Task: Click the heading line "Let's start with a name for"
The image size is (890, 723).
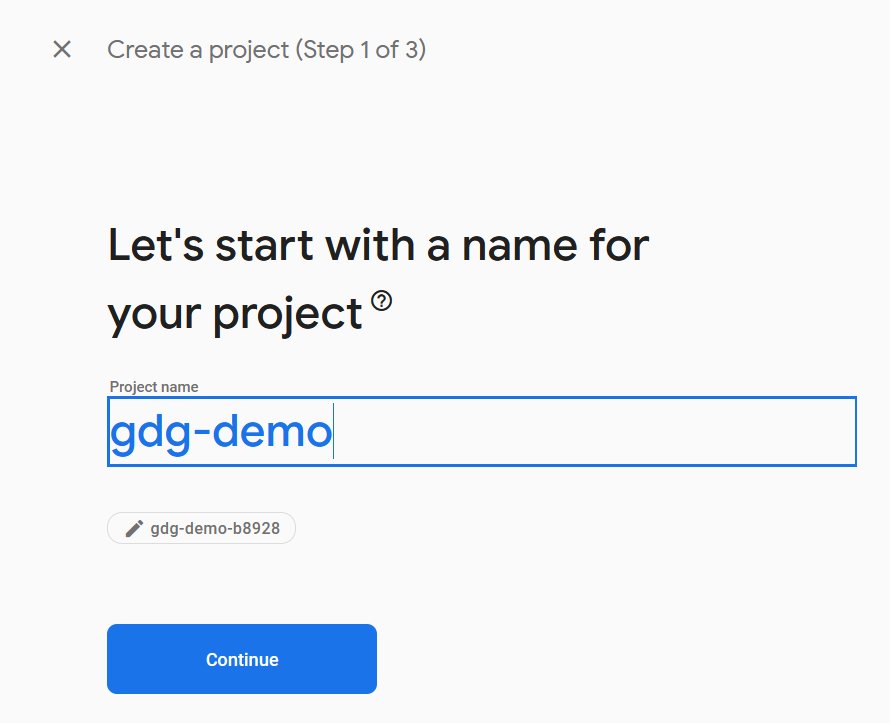Action: pyautogui.click(x=378, y=245)
